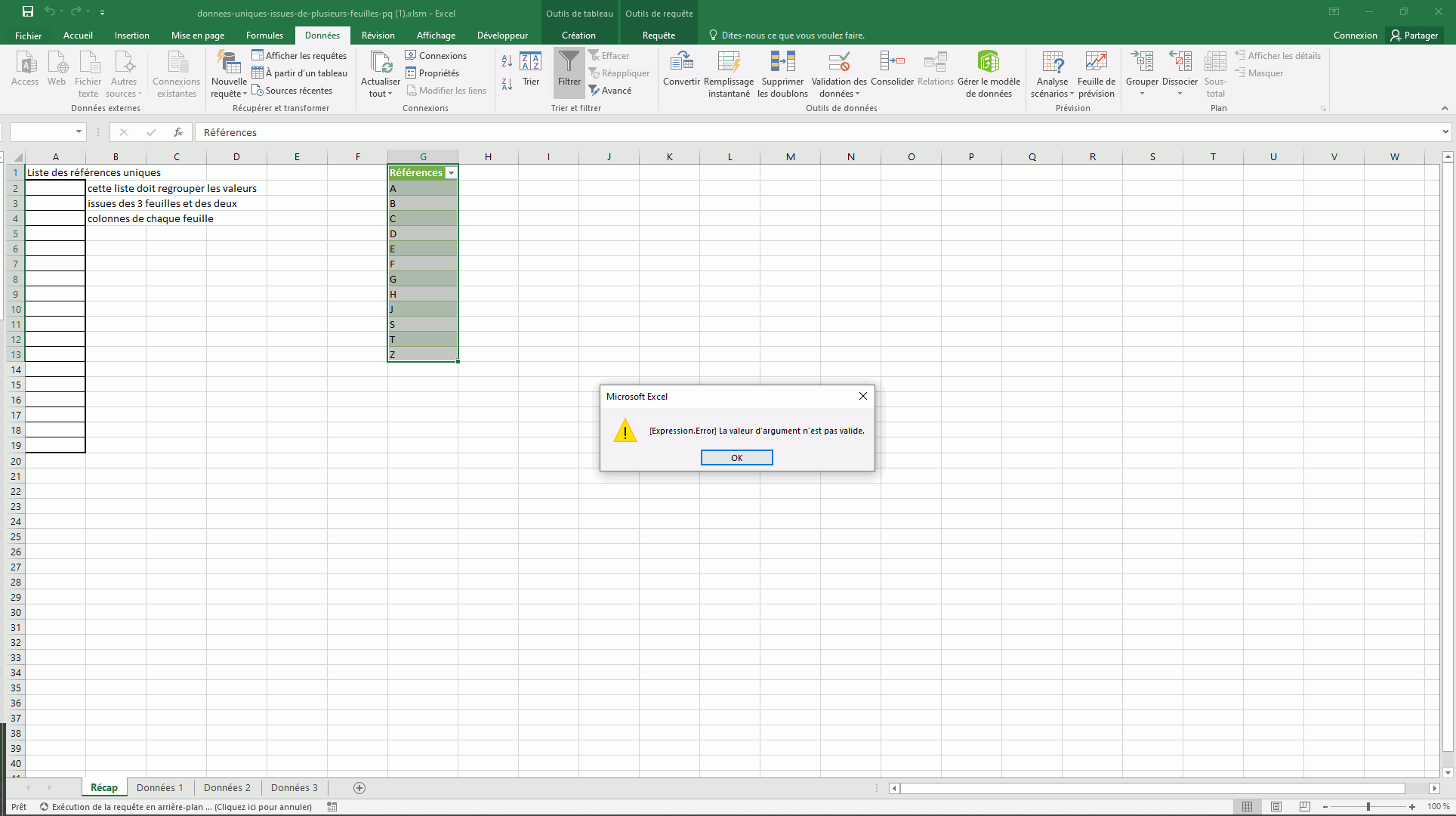Open the Références column filter dropdown
Screen dimensions: 1456x816
tap(451, 173)
